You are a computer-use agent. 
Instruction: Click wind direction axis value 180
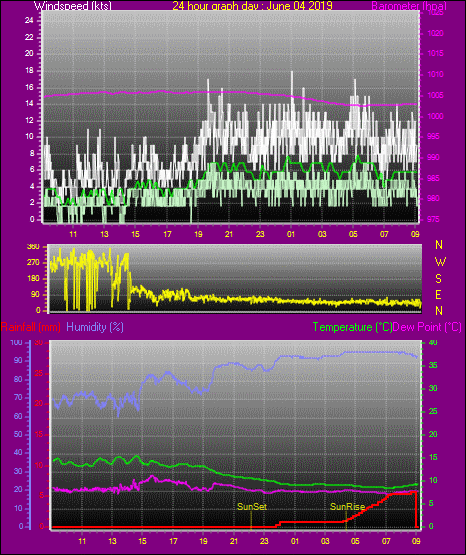tap(33, 279)
